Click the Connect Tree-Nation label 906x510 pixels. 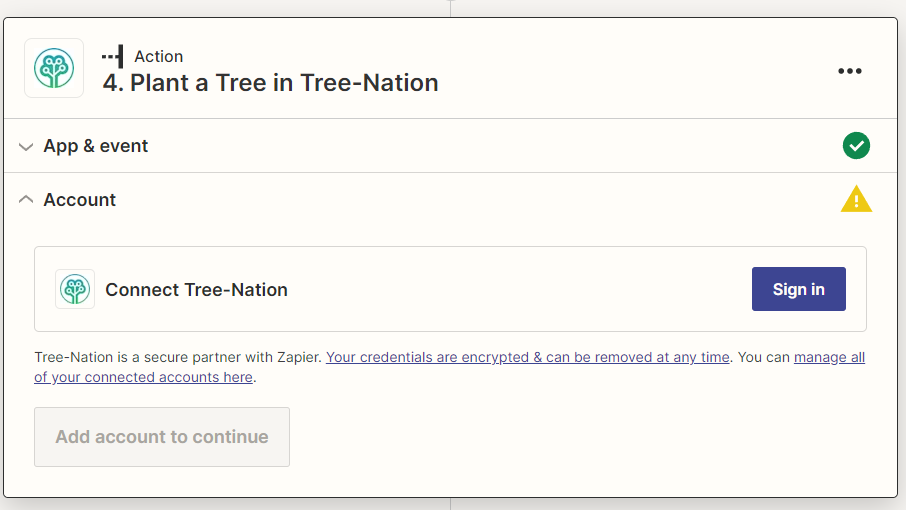tap(196, 289)
